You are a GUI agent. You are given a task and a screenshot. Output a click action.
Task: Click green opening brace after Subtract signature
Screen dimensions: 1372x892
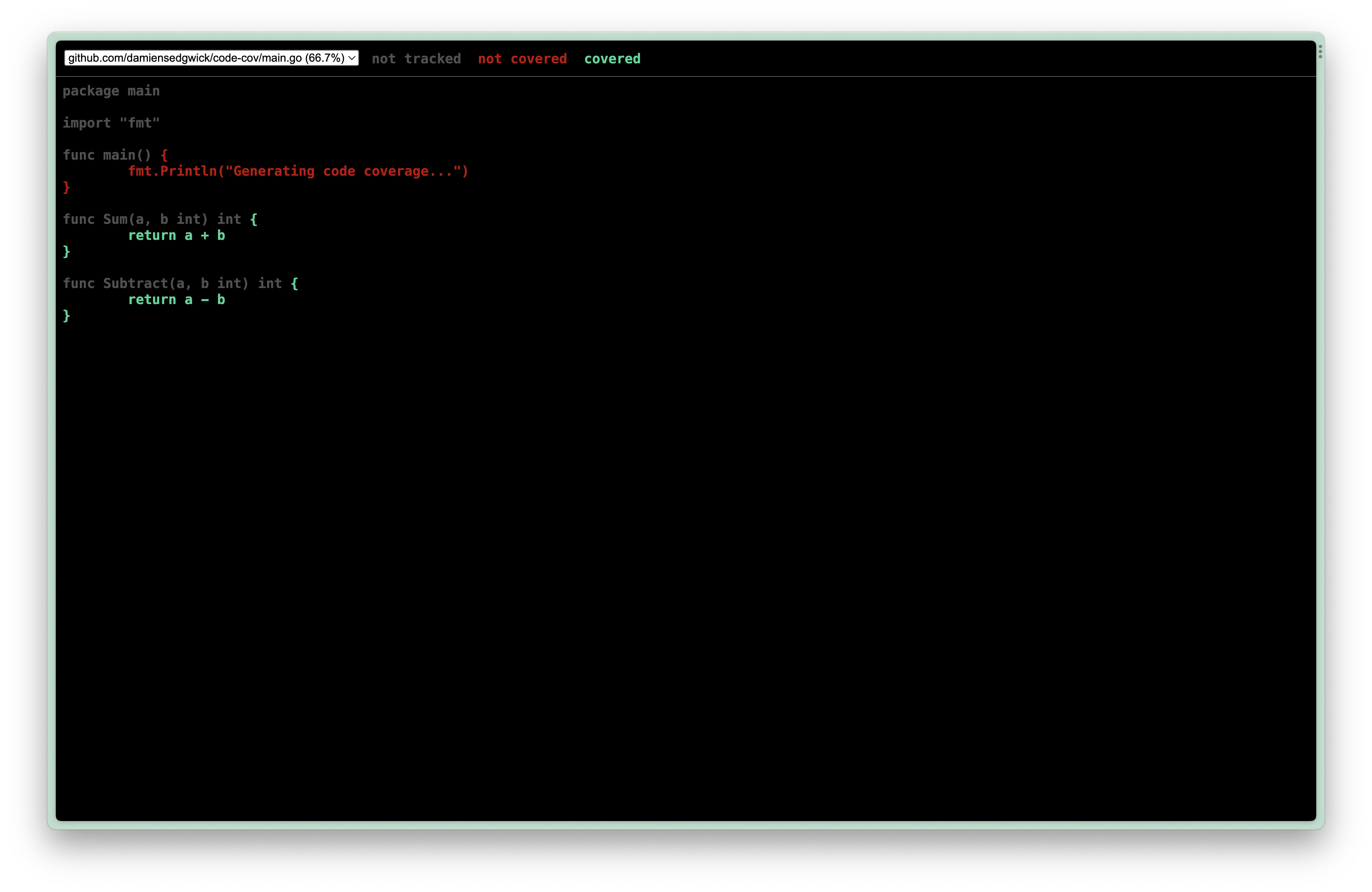(294, 283)
